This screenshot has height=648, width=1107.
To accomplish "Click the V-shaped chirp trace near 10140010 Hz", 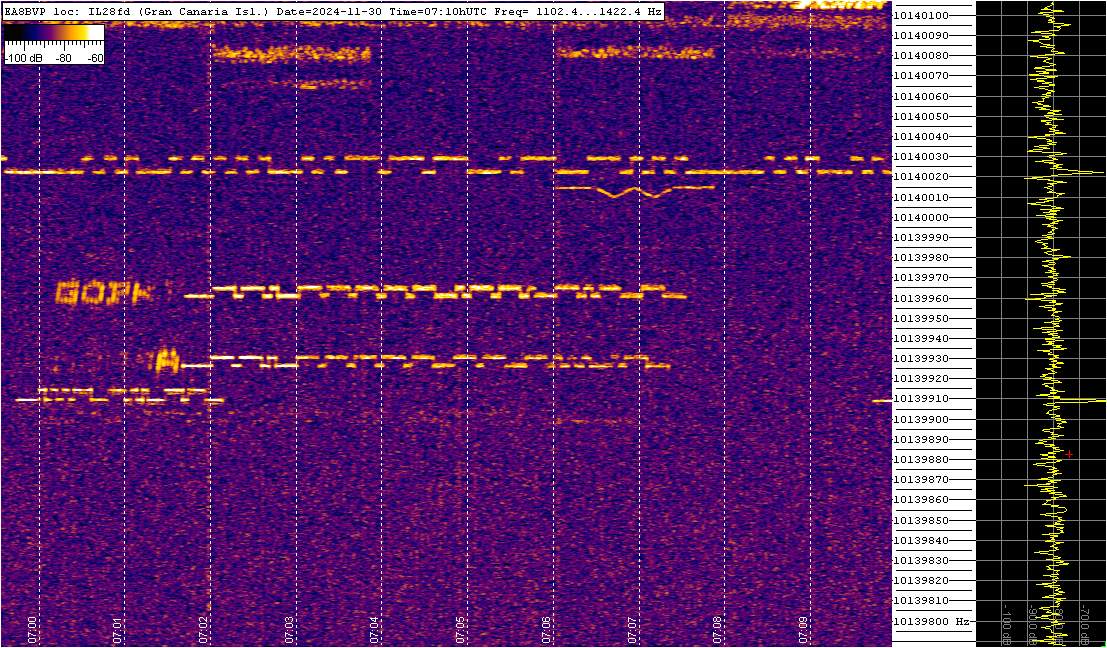I will pos(635,191).
